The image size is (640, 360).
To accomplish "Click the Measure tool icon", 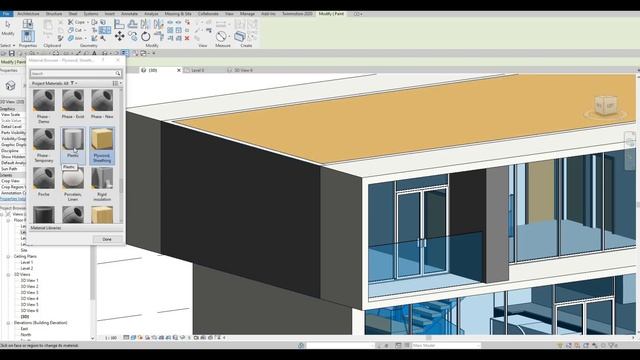I will (x=221, y=36).
